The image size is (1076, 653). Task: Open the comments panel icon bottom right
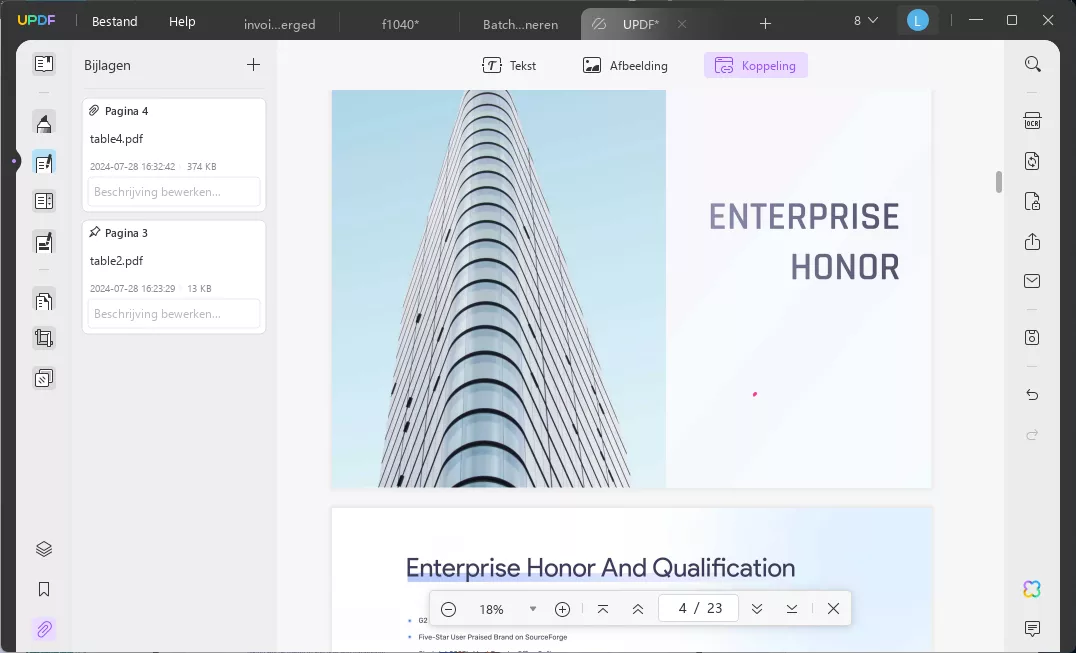[1033, 628]
